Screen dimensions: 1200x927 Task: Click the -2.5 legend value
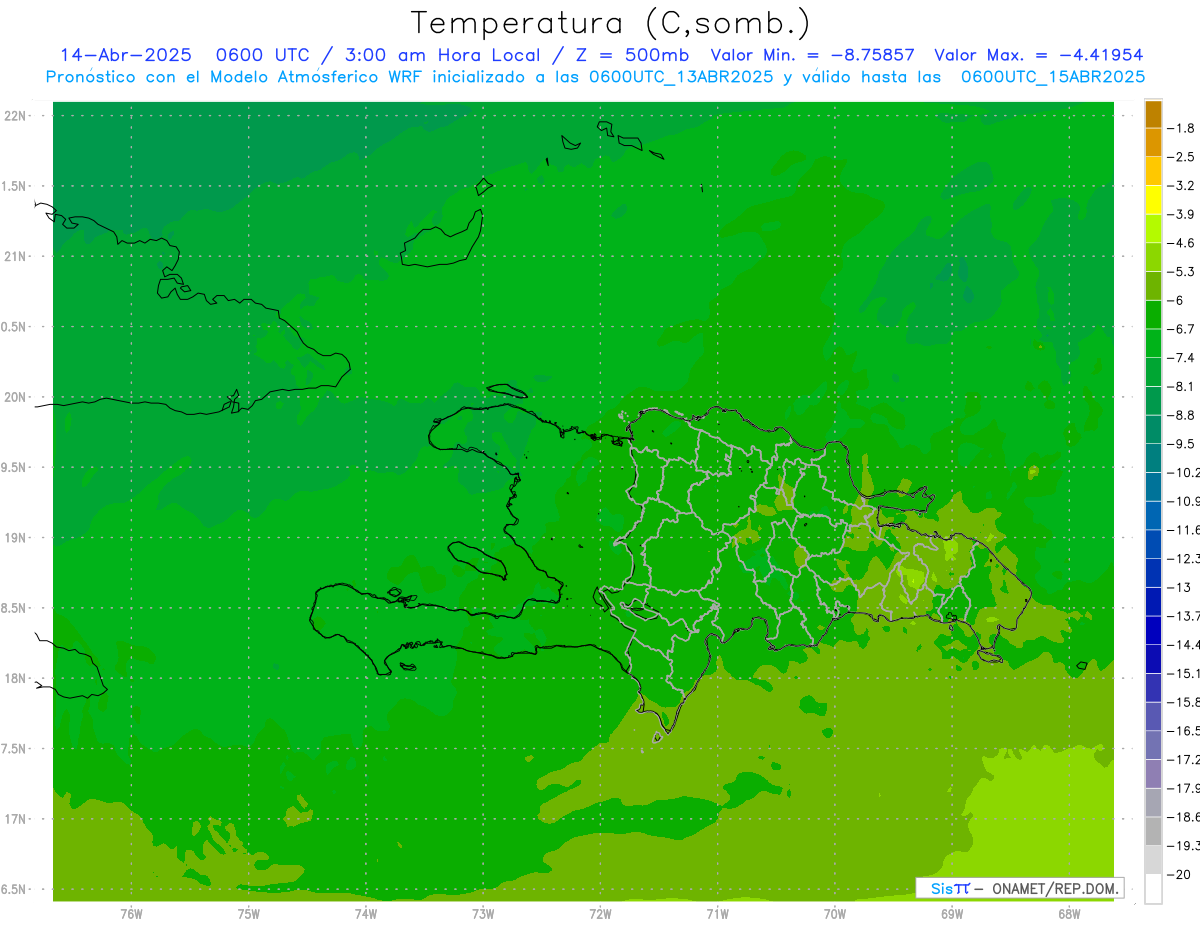click(x=1183, y=157)
